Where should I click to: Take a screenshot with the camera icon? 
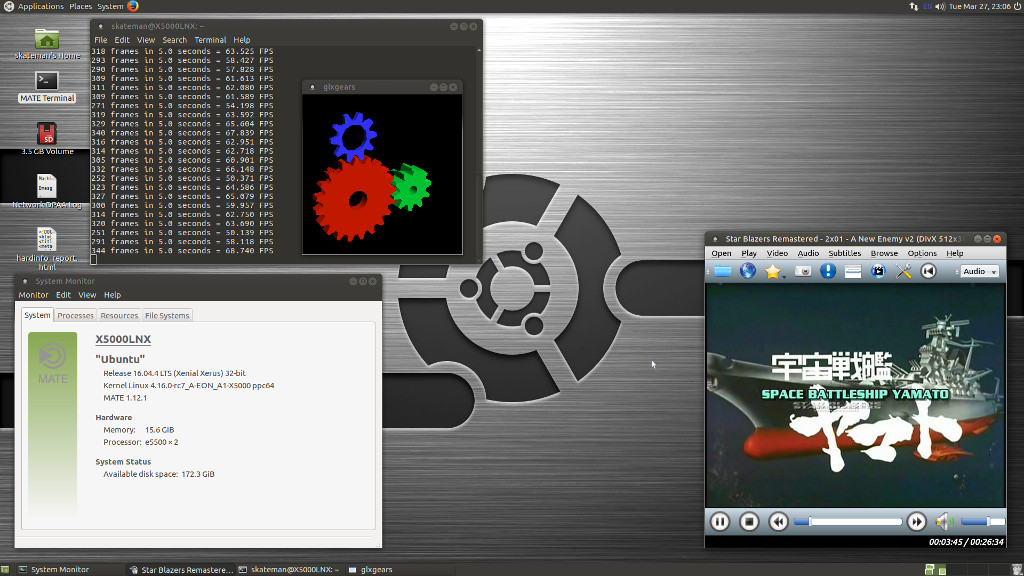[803, 271]
